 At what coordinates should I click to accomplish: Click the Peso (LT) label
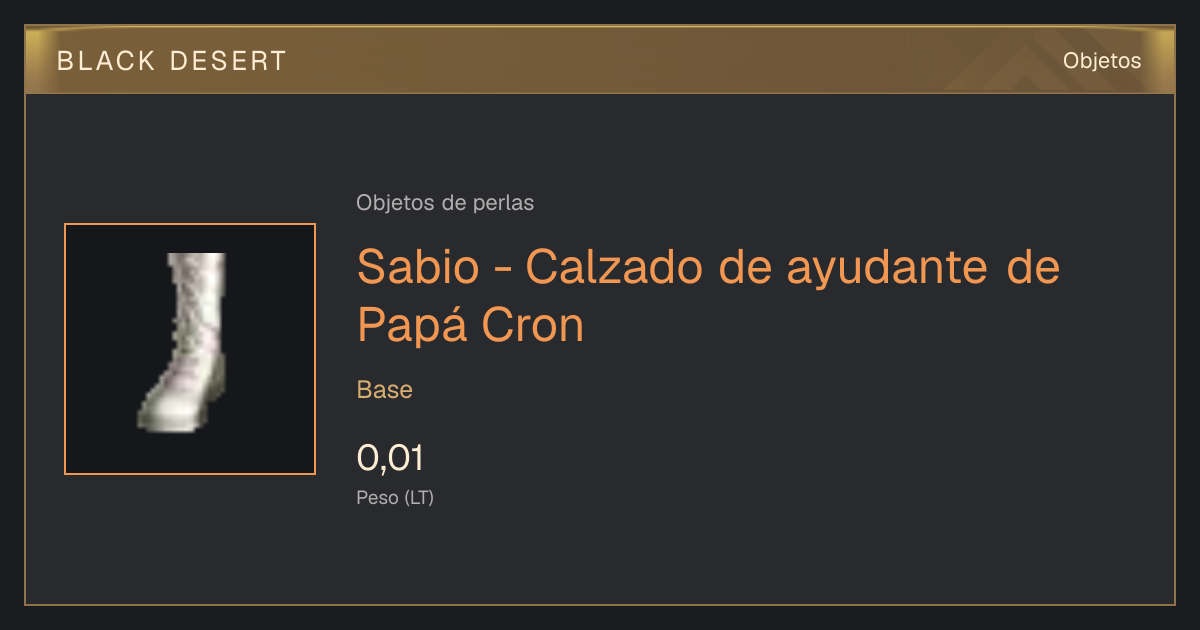(395, 498)
